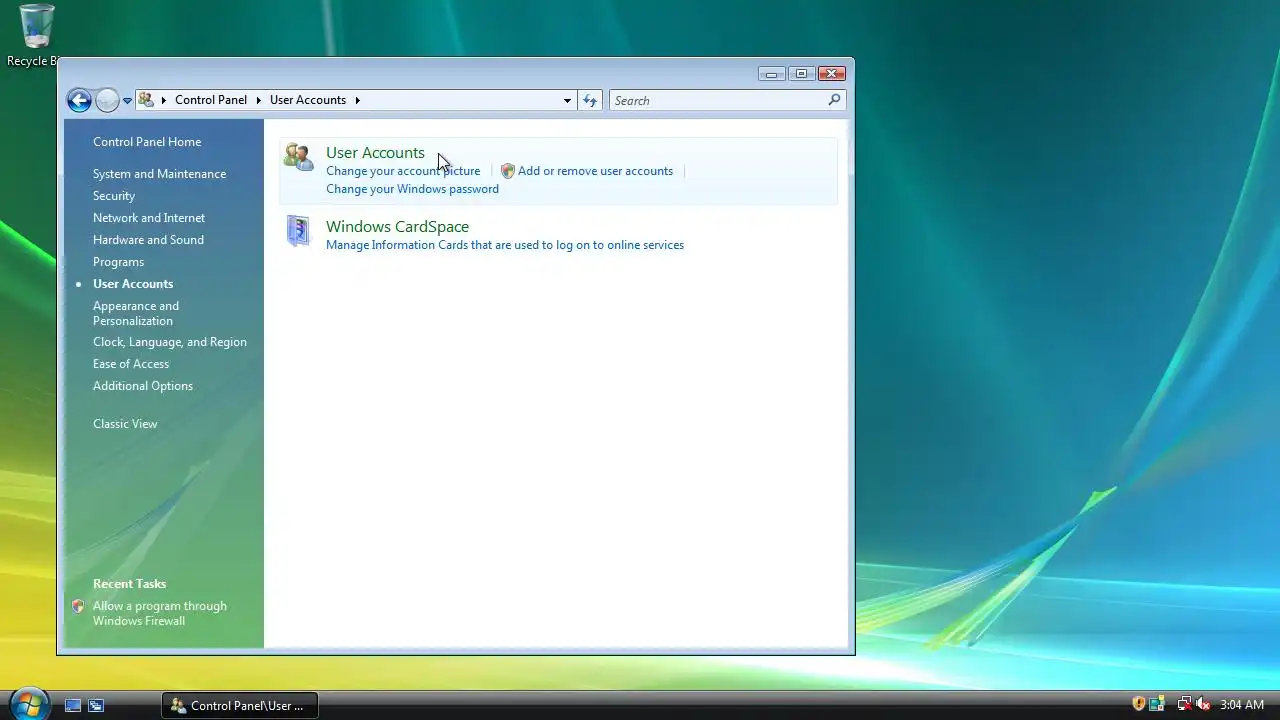Click the 3:04 AM clock
This screenshot has height=720, width=1280.
[x=1242, y=705]
